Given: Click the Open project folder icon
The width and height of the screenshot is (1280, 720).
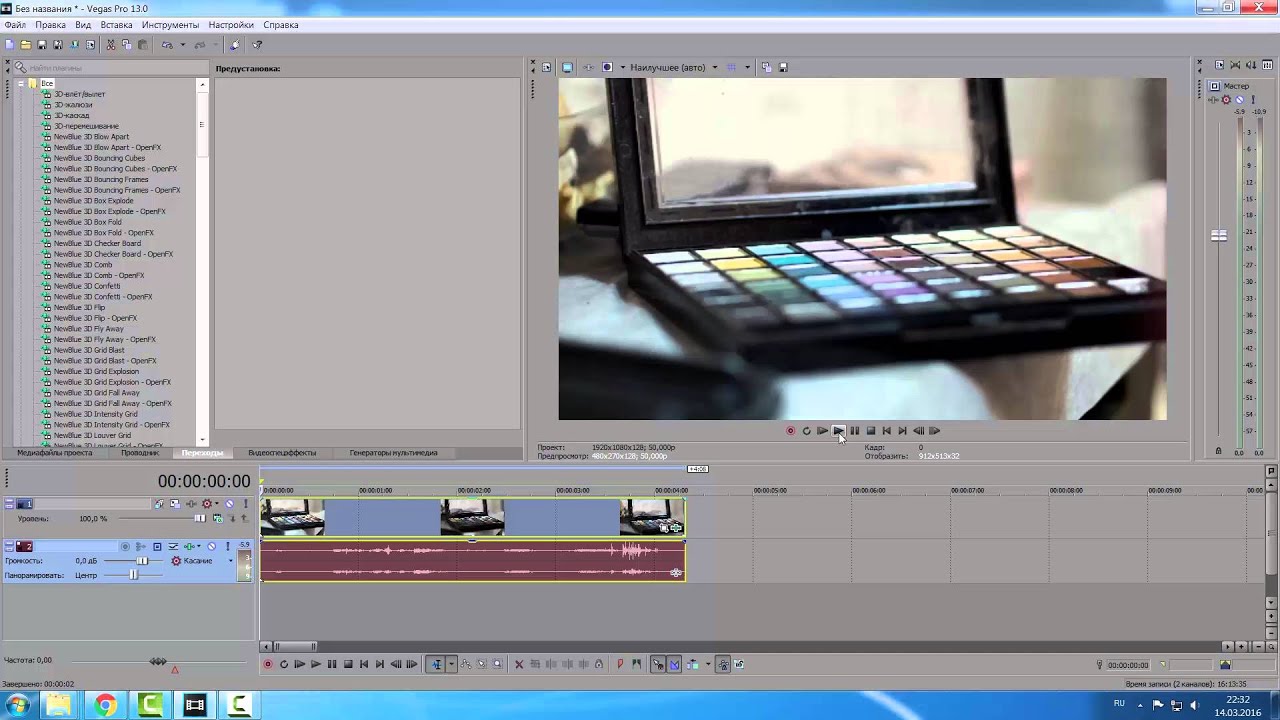Looking at the screenshot, I should tap(25, 45).
